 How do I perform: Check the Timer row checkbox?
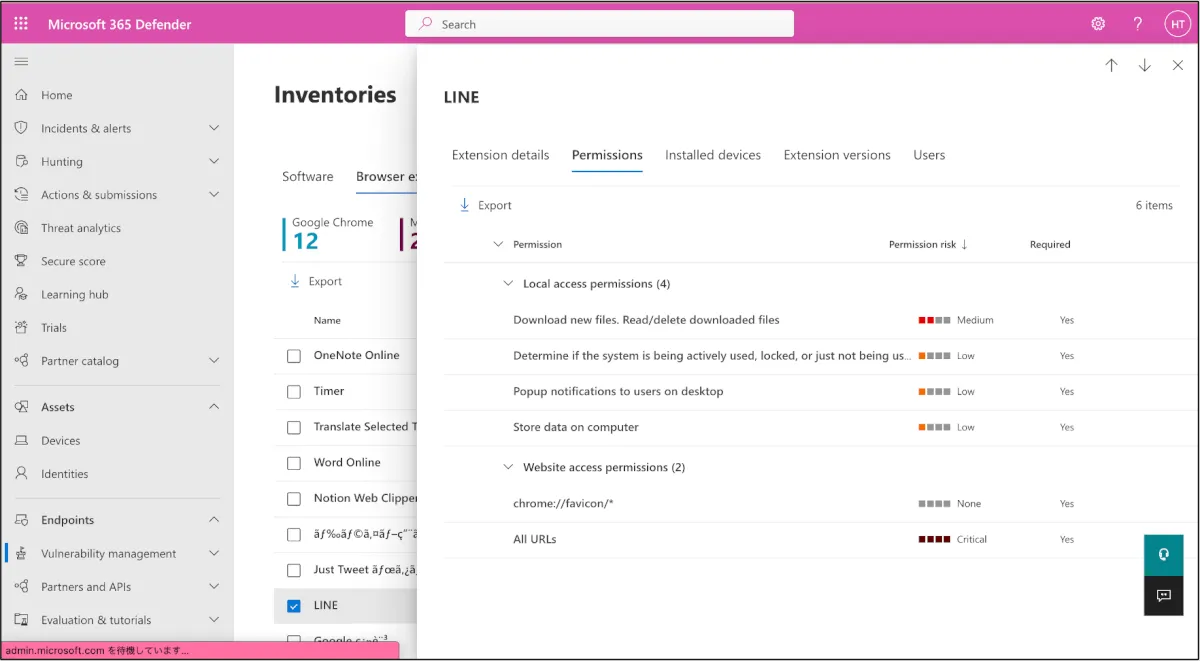(294, 392)
